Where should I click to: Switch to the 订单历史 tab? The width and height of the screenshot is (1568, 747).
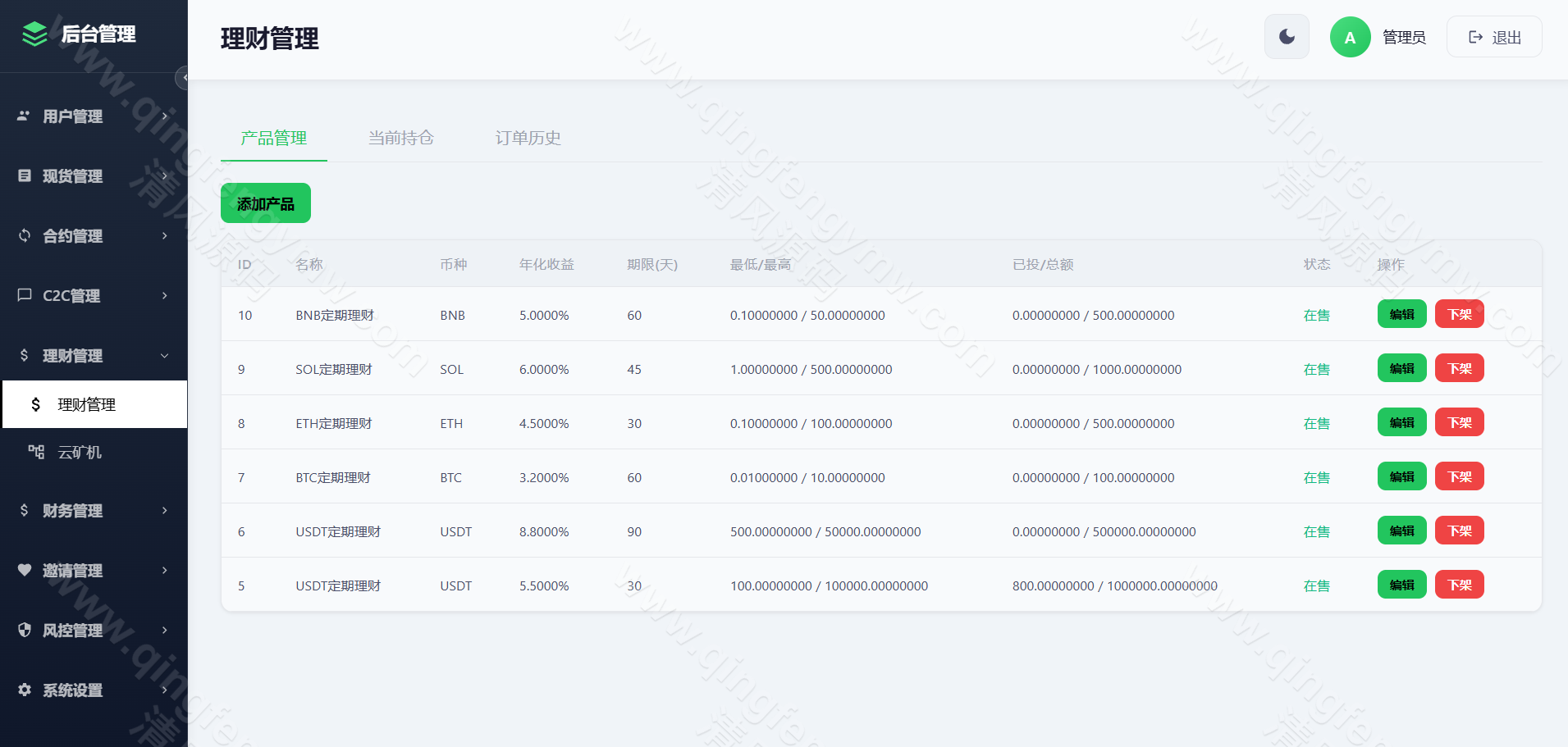coord(528,138)
